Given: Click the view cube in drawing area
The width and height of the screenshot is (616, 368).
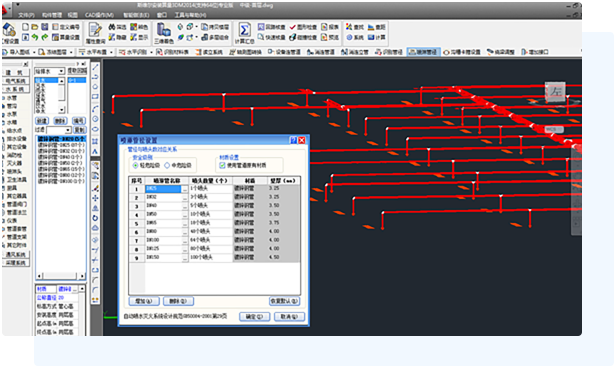Looking at the screenshot, I should click(555, 92).
